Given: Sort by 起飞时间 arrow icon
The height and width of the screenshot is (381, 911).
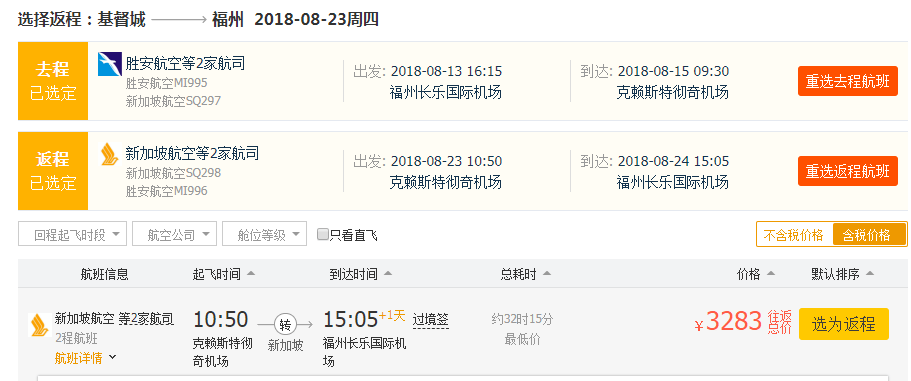Looking at the screenshot, I should (251, 274).
